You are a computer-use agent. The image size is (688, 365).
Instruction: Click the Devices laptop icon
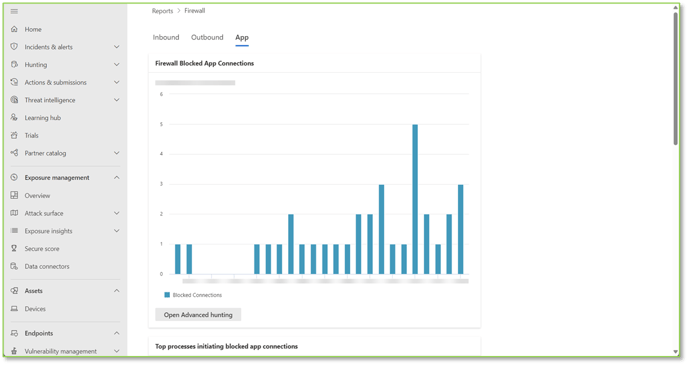pyautogui.click(x=14, y=309)
